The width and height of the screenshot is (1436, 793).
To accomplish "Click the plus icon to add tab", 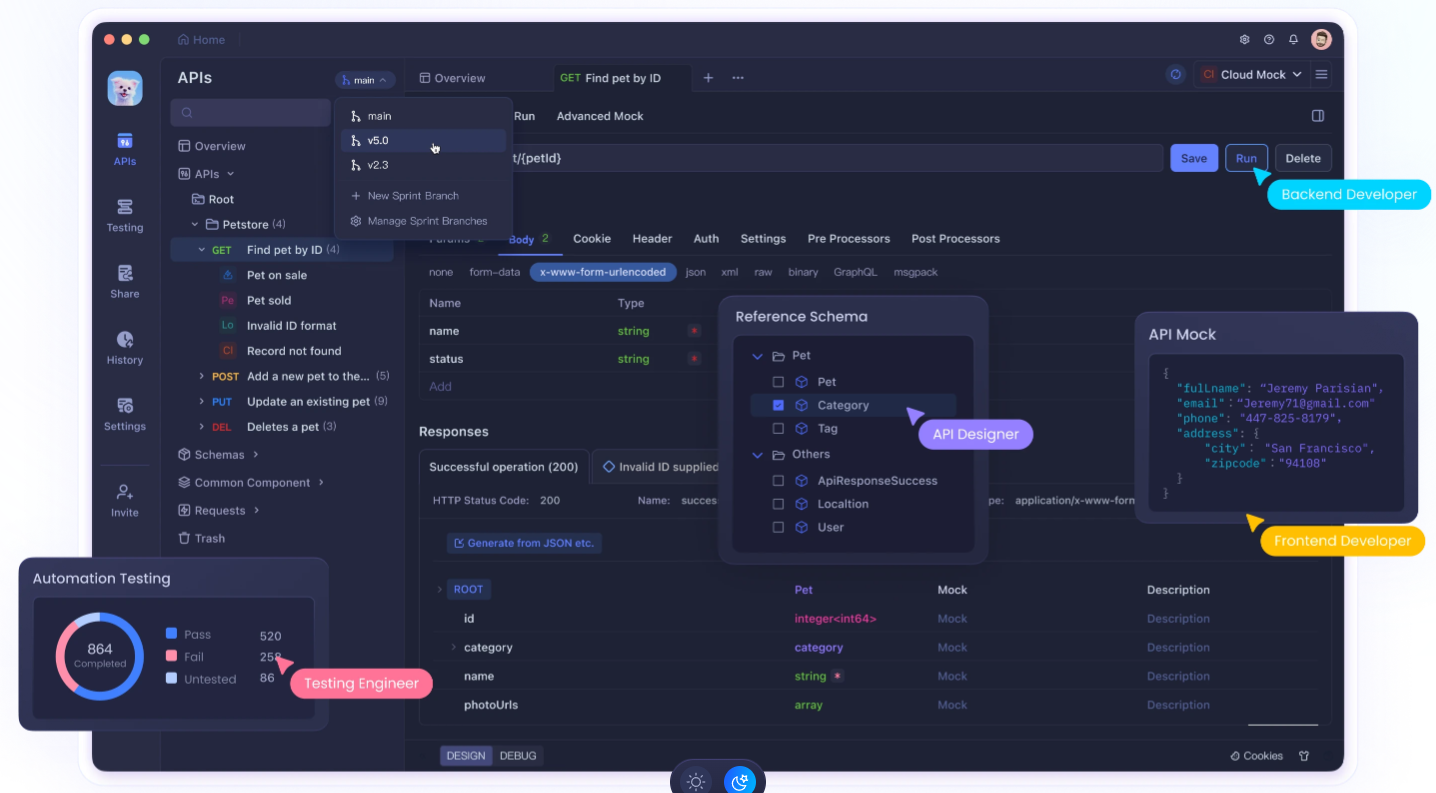I will pyautogui.click(x=708, y=78).
